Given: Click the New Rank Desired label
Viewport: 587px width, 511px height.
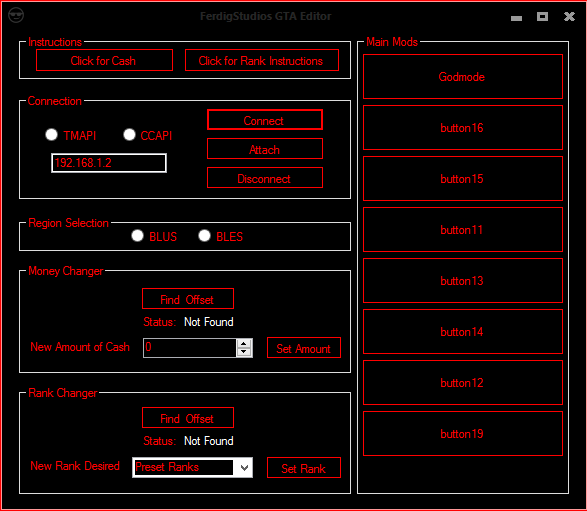Looking at the screenshot, I should tap(75, 466).
